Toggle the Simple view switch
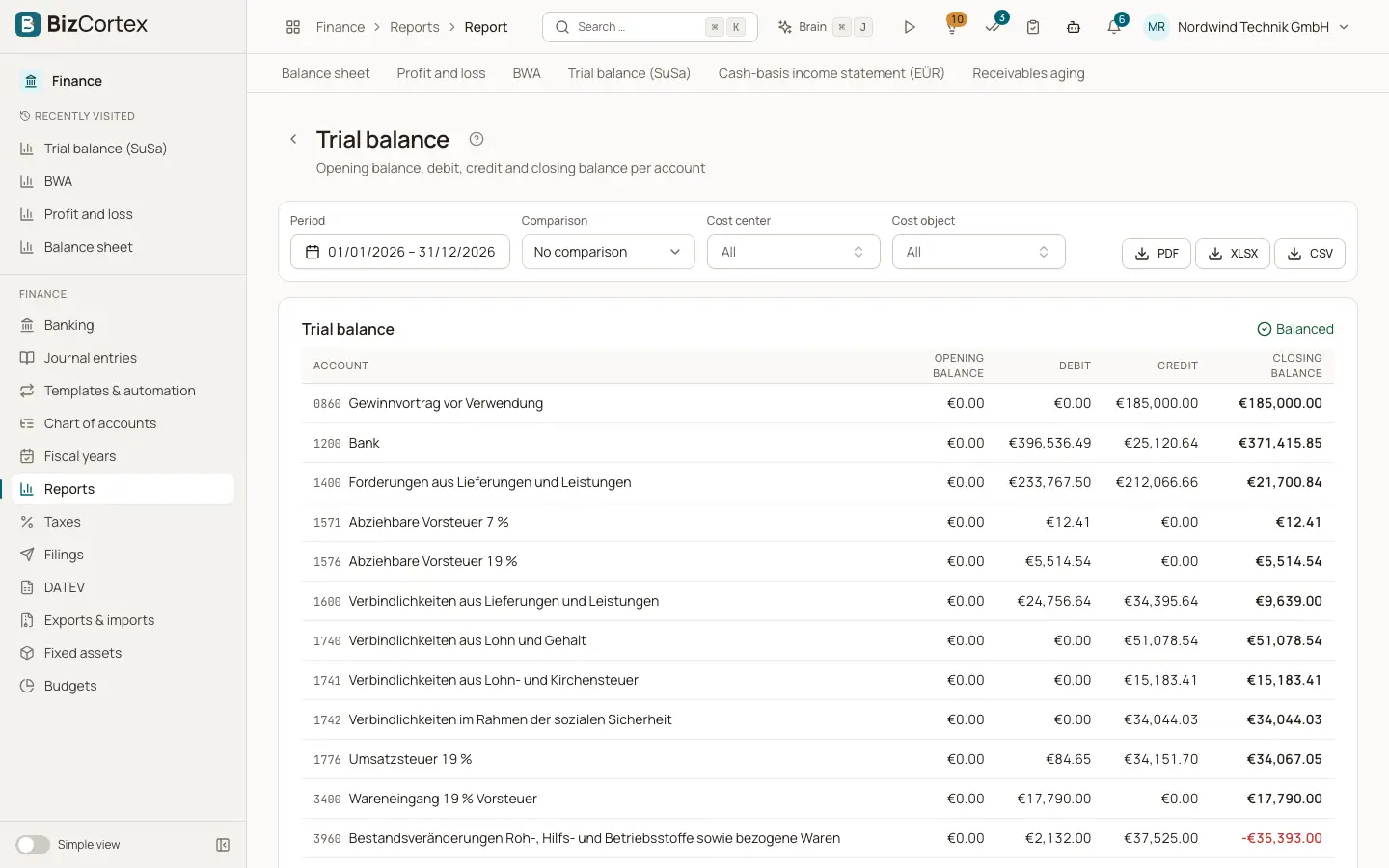This screenshot has height=868, width=1389. pyautogui.click(x=33, y=845)
